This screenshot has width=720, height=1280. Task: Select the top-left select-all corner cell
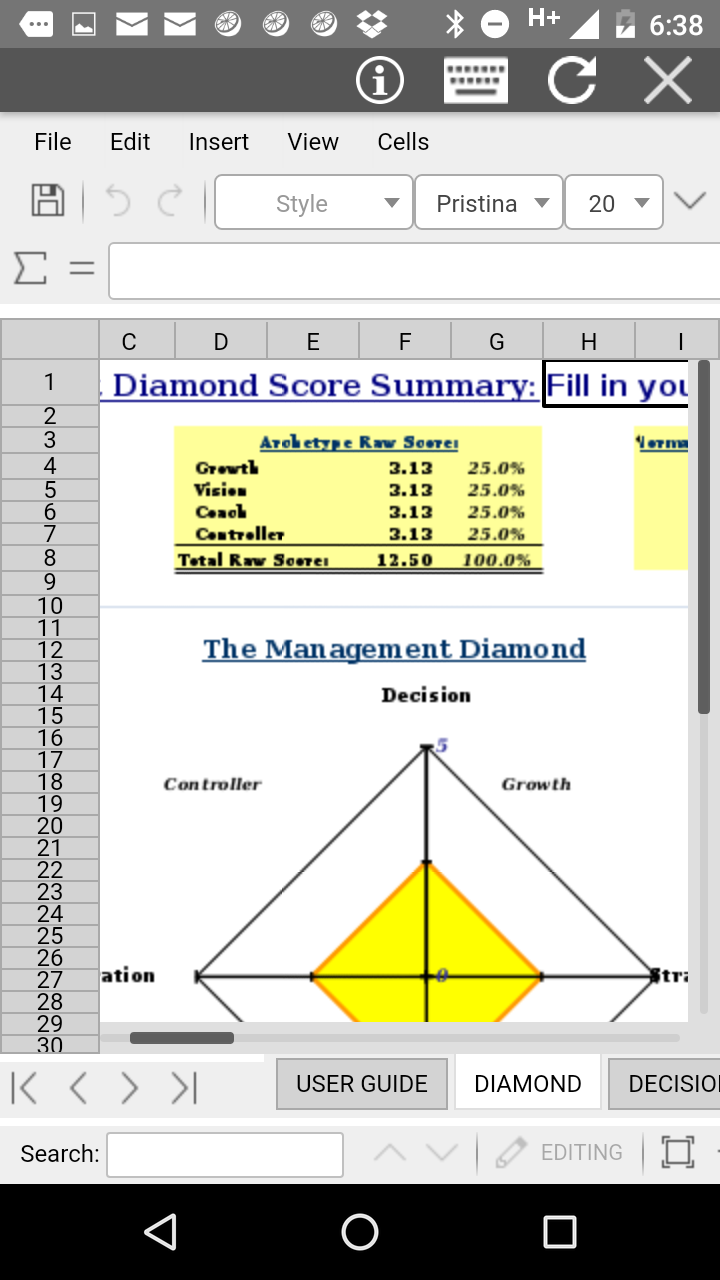[x=50, y=340]
